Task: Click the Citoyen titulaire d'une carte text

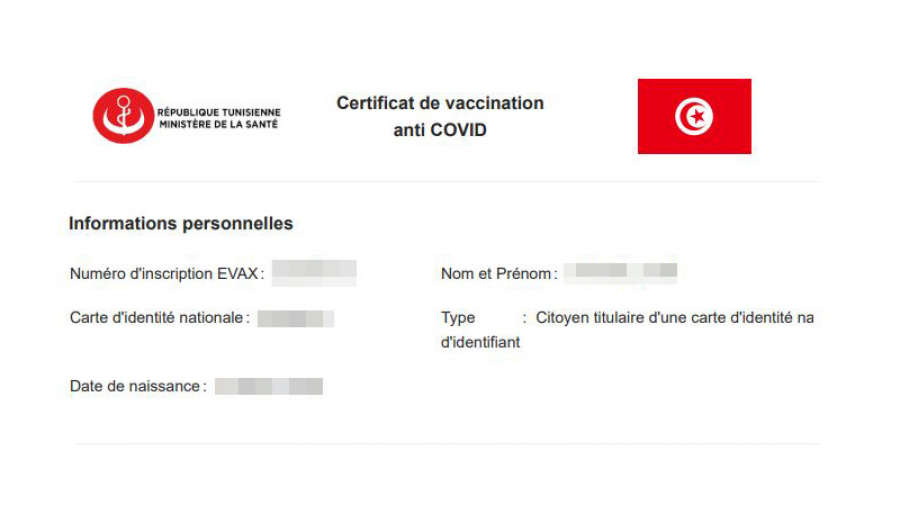Action: click(675, 318)
